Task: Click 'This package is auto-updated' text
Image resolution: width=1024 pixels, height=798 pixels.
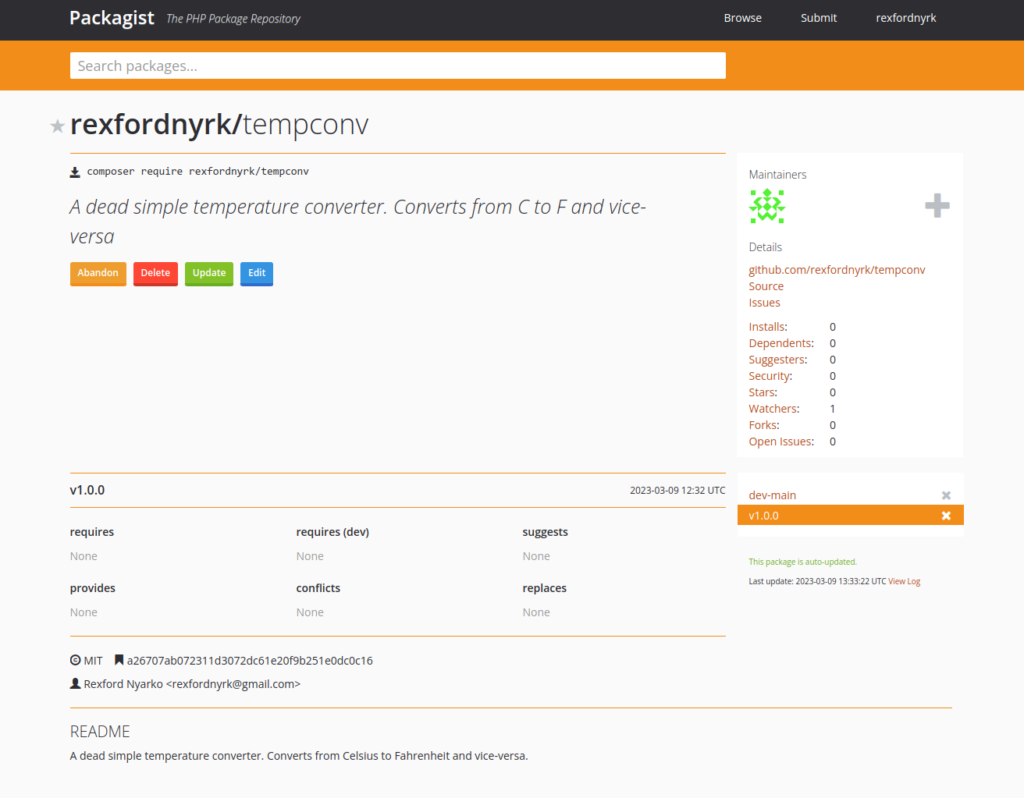Action: pyautogui.click(x=803, y=562)
